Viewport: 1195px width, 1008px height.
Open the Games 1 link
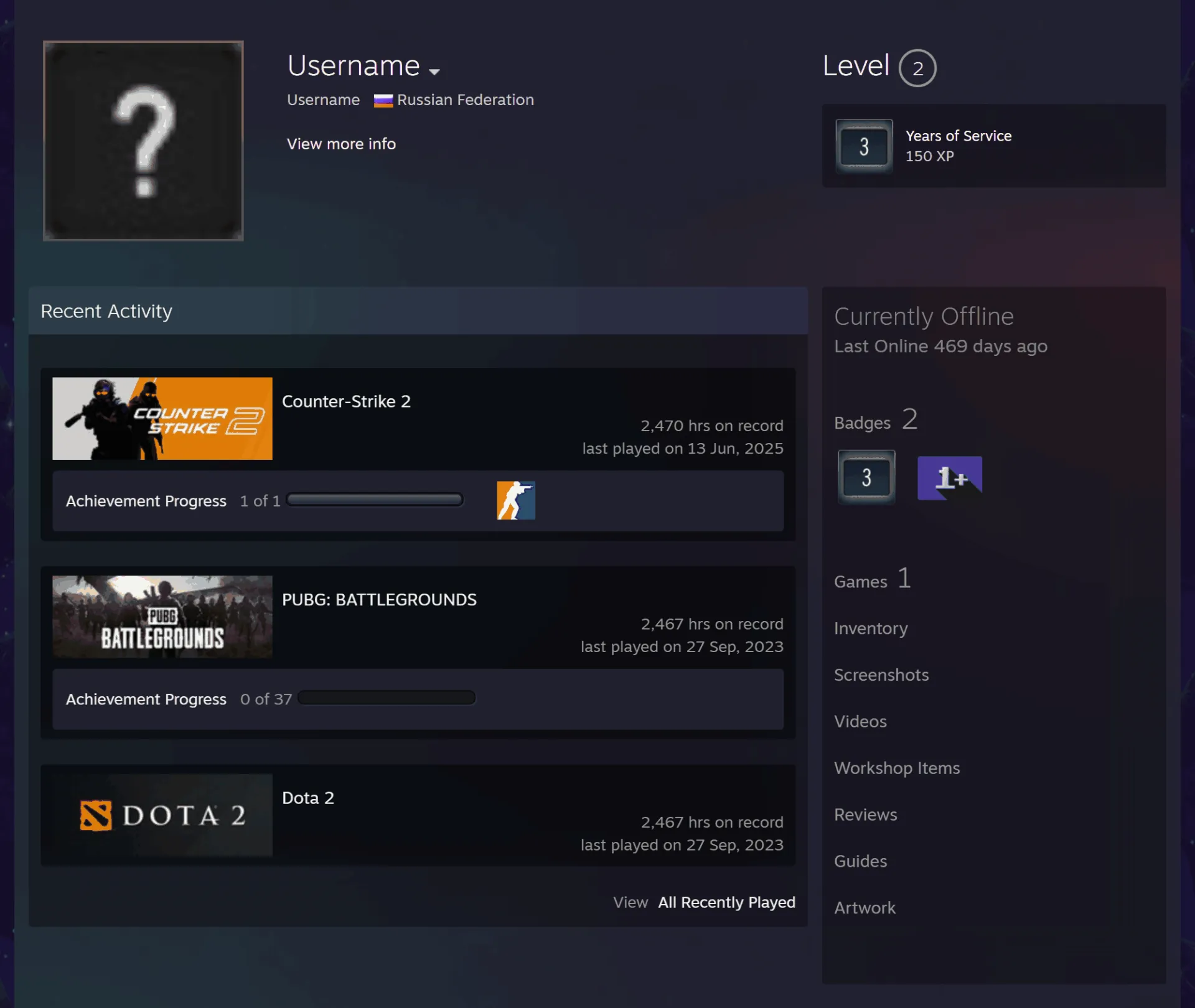tap(873, 579)
